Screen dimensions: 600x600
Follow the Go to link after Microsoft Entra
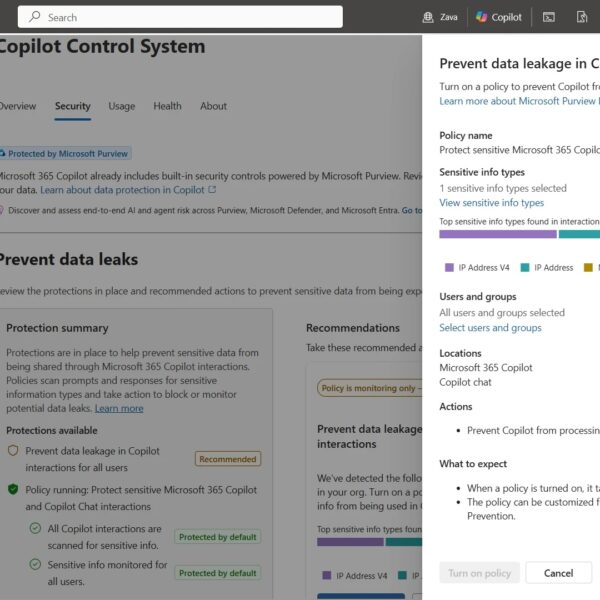[412, 210]
